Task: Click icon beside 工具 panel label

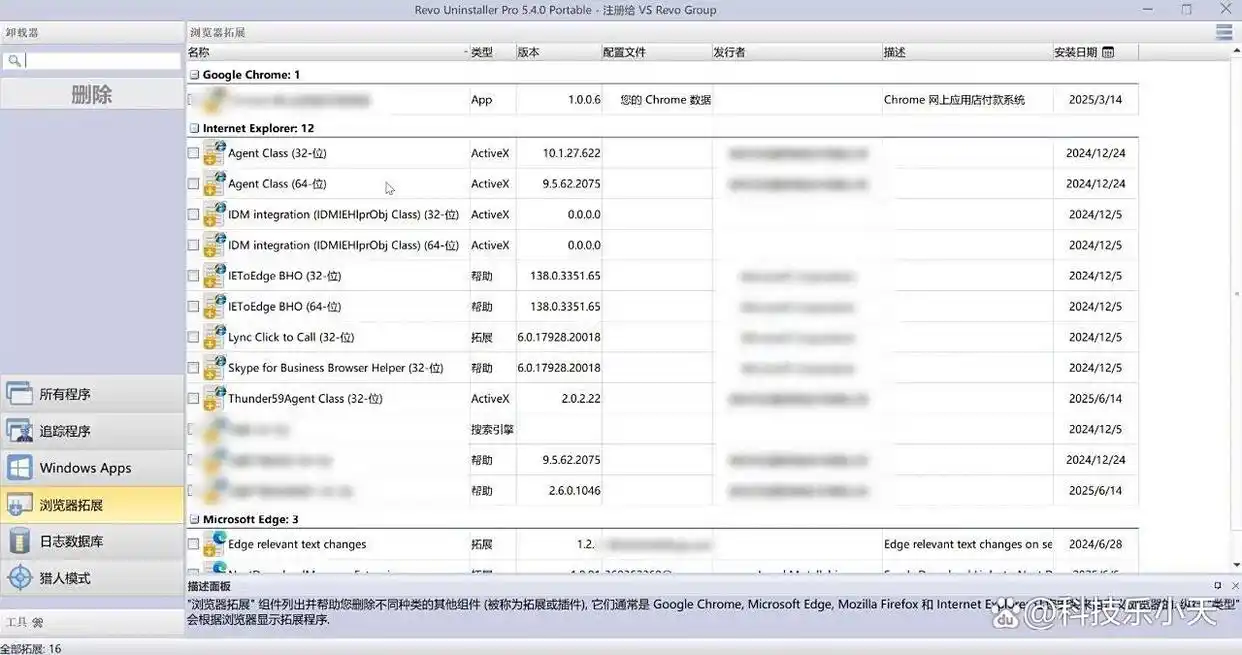Action: [37, 622]
